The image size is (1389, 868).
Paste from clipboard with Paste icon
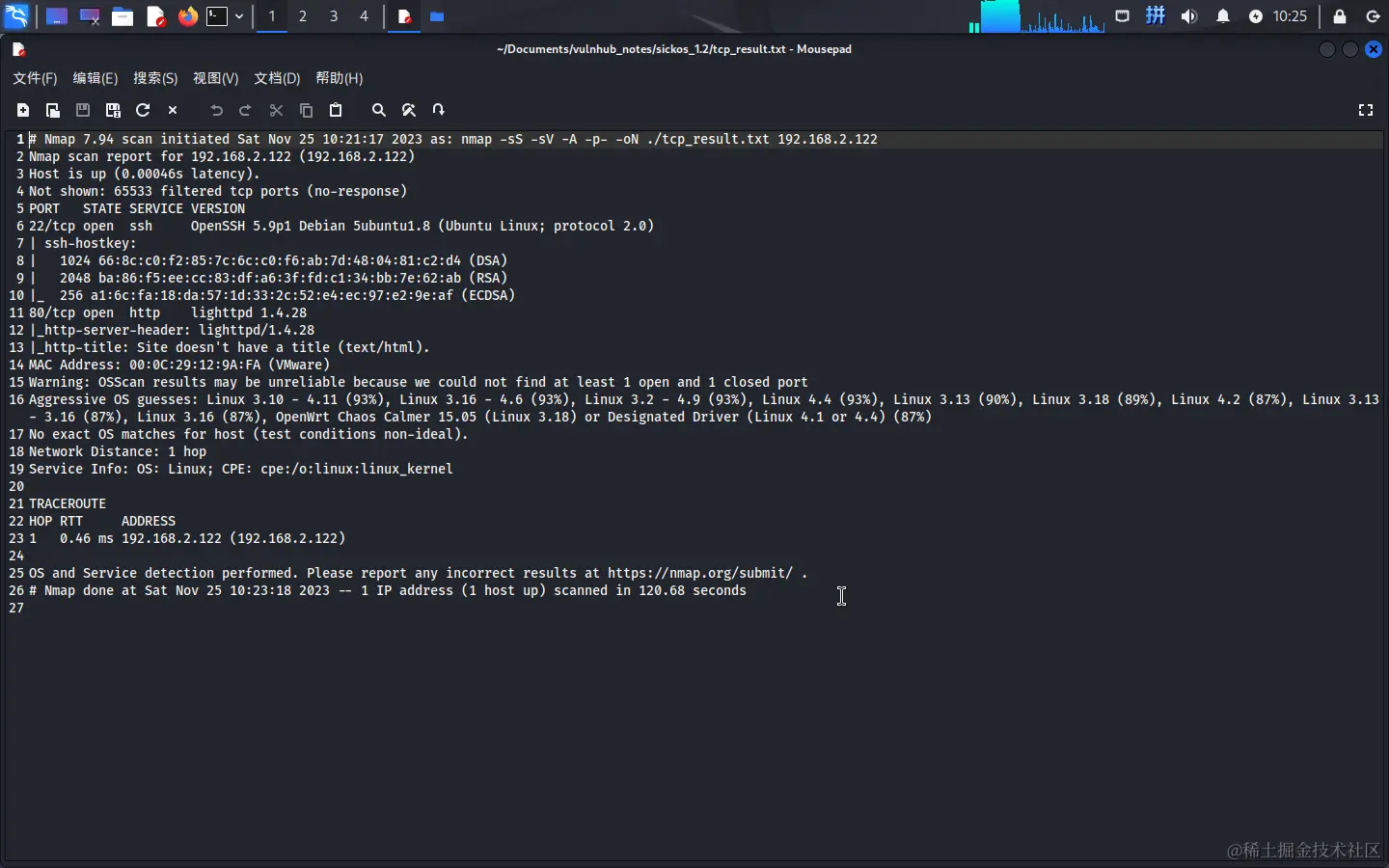pos(336,110)
